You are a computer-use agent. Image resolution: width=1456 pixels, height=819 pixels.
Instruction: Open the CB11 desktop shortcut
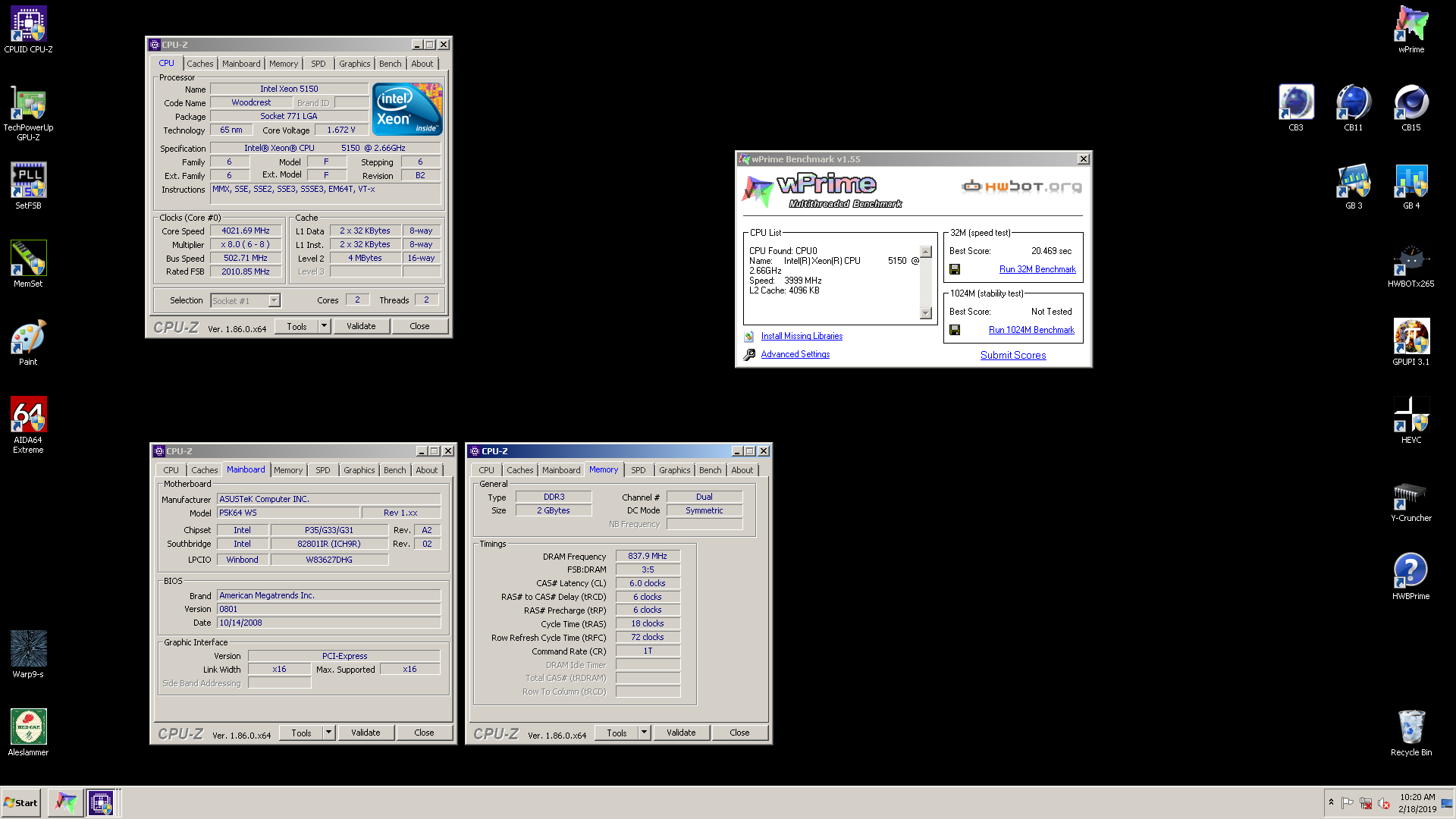coord(1354,108)
